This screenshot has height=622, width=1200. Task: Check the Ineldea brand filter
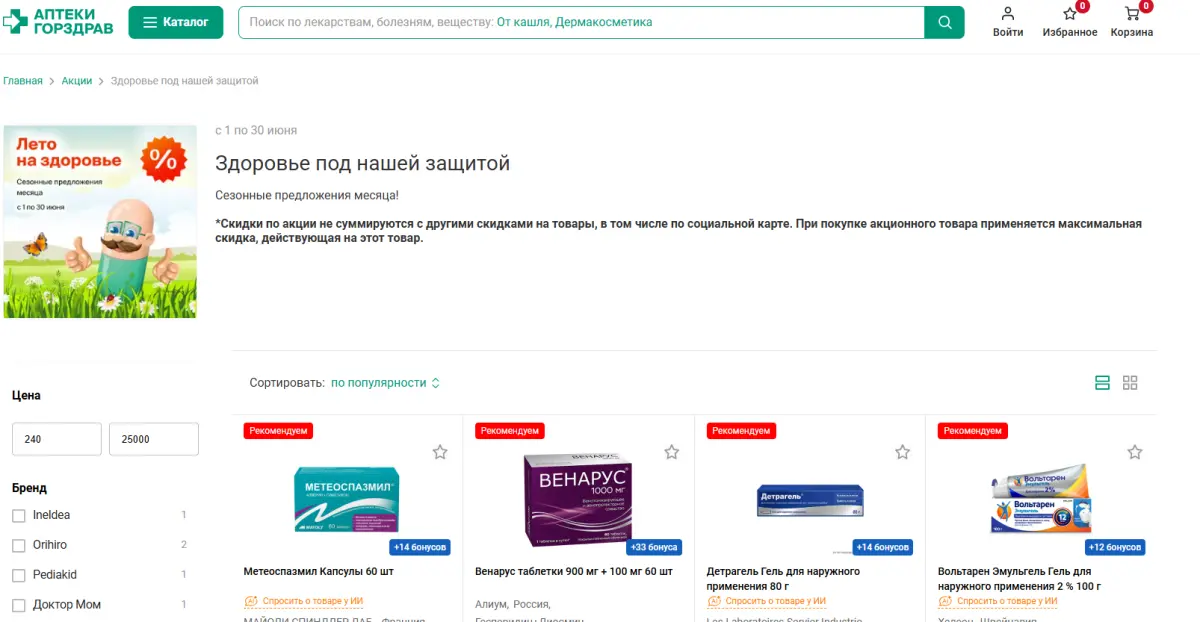[x=19, y=516]
